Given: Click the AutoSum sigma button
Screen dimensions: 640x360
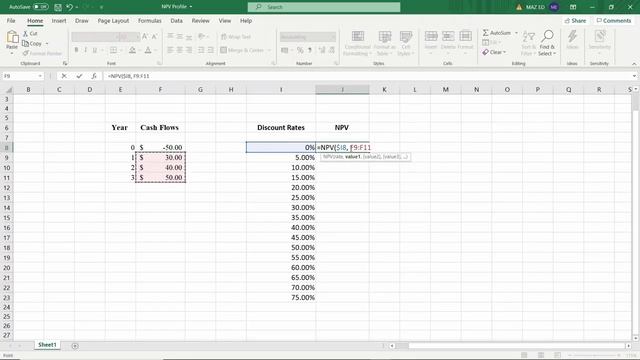Looking at the screenshot, I should point(497,33).
